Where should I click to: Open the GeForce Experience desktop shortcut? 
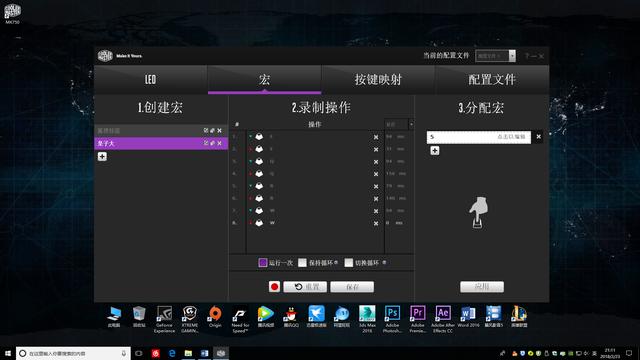pyautogui.click(x=164, y=319)
